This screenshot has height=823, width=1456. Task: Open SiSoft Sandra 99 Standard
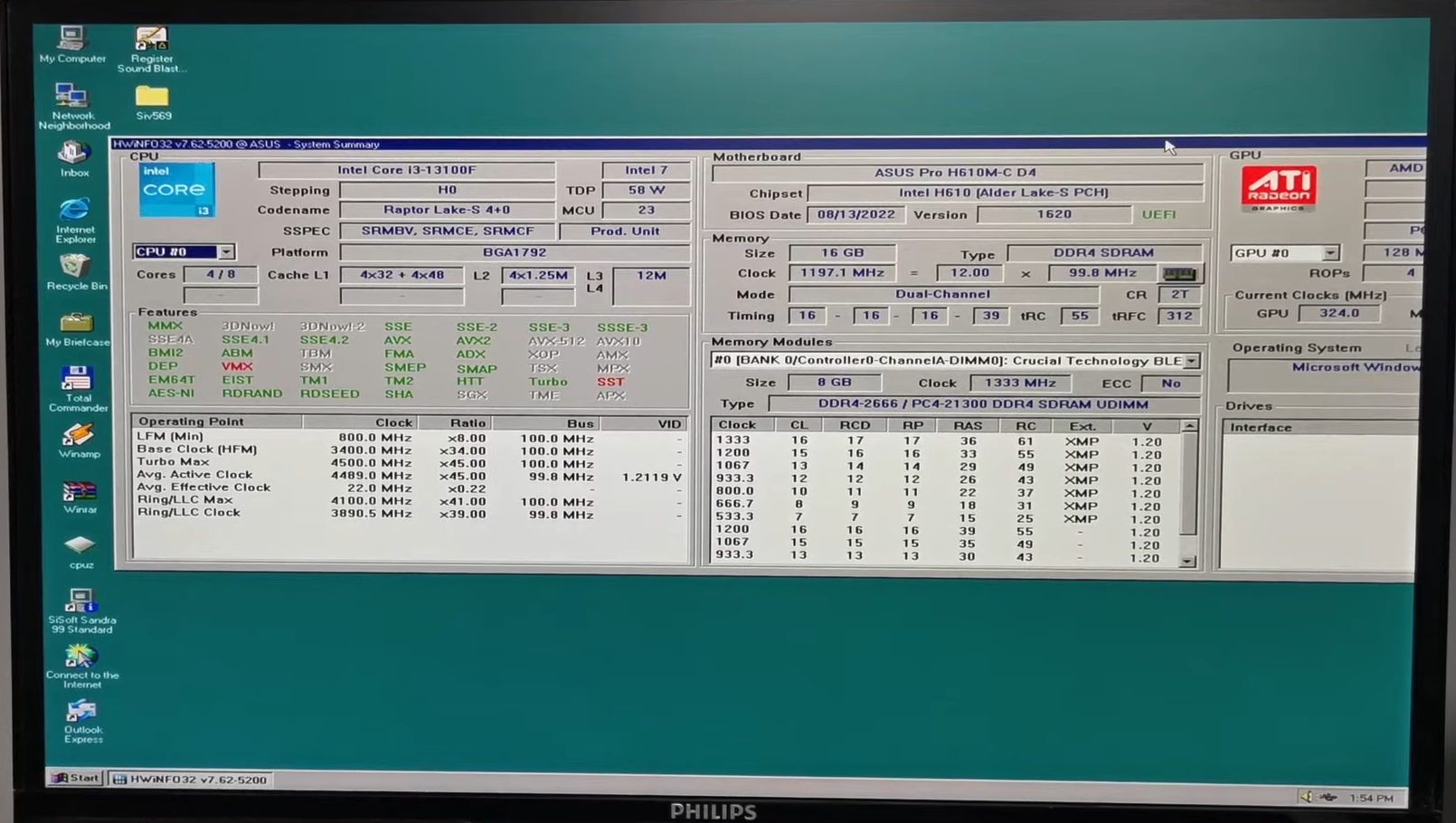pos(81,610)
